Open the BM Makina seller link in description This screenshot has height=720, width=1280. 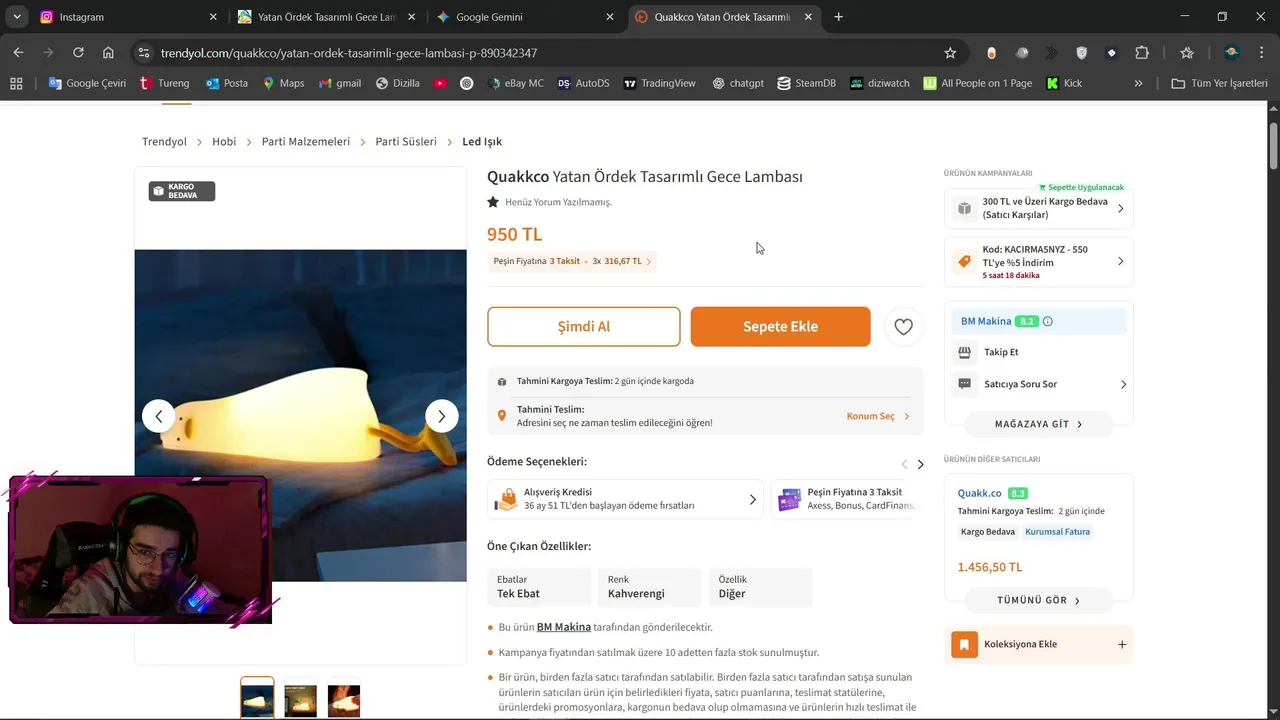[x=564, y=627]
